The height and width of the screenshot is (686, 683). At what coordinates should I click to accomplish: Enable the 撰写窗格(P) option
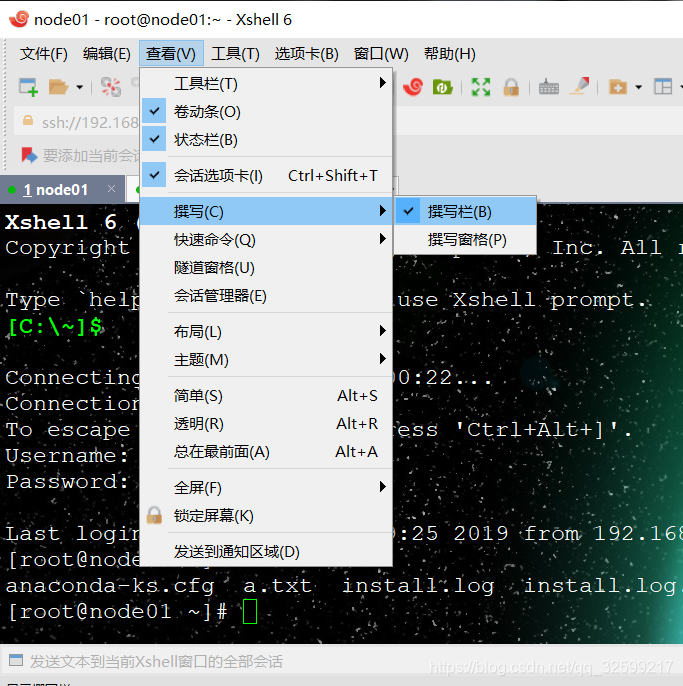coord(466,239)
